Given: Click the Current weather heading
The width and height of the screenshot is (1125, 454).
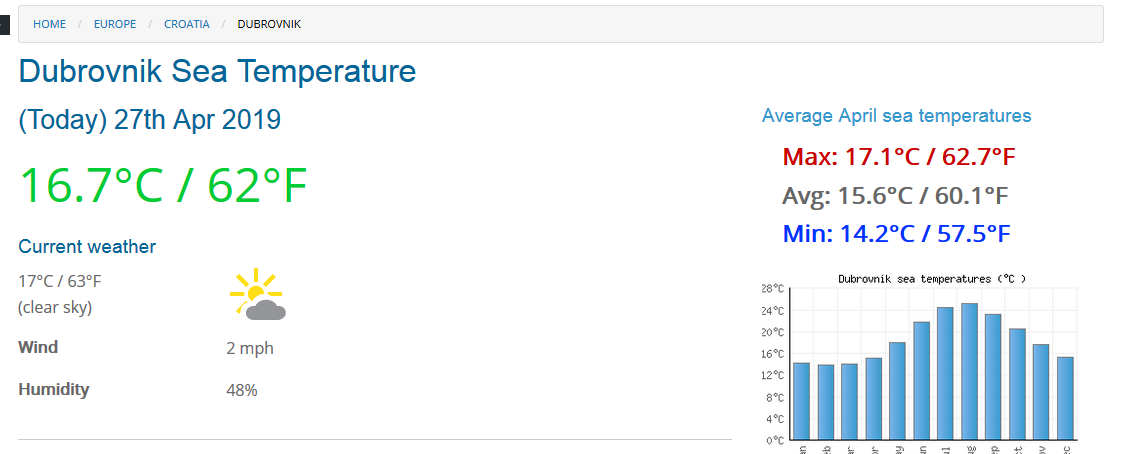Looking at the screenshot, I should coord(87,247).
